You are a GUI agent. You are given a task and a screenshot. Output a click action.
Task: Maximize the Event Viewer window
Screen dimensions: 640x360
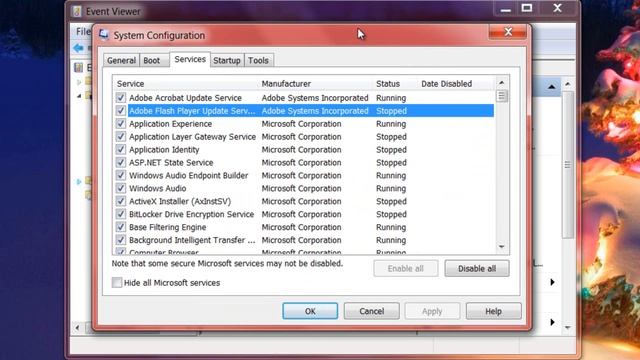tap(527, 8)
